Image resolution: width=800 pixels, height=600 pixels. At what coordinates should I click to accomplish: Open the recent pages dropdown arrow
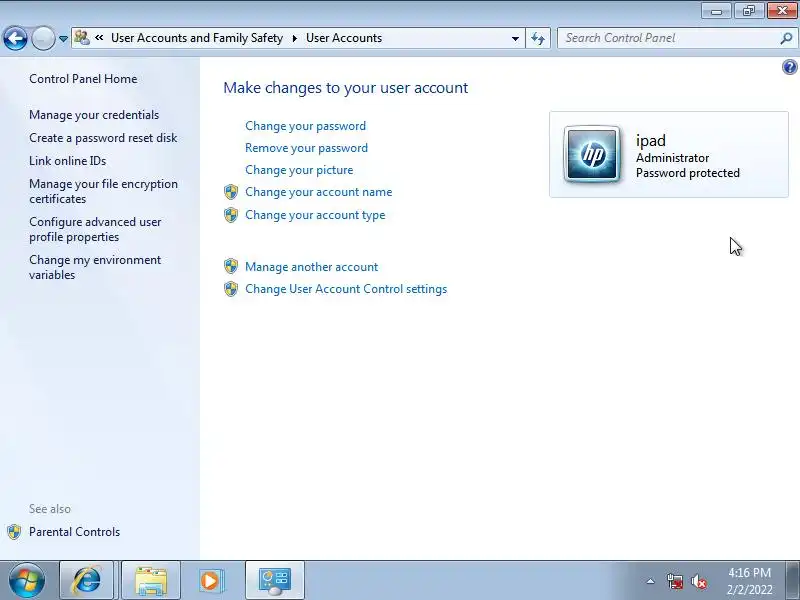(x=63, y=39)
